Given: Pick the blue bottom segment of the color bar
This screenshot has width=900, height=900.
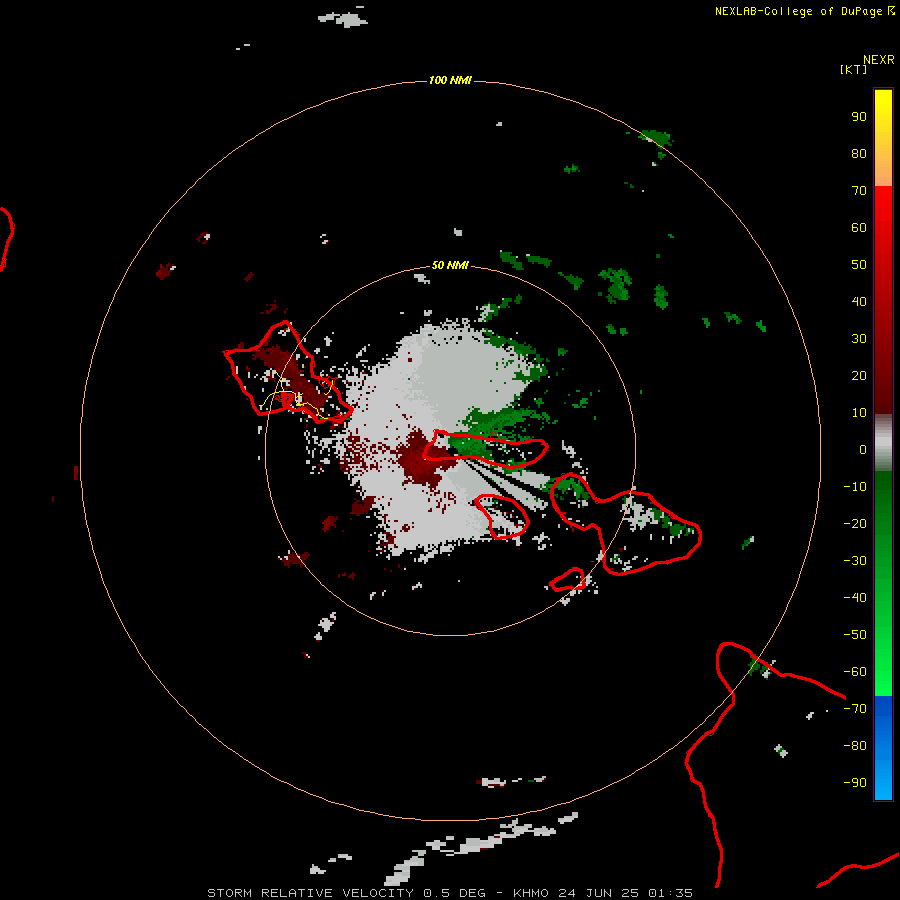Looking at the screenshot, I should pos(883,747).
